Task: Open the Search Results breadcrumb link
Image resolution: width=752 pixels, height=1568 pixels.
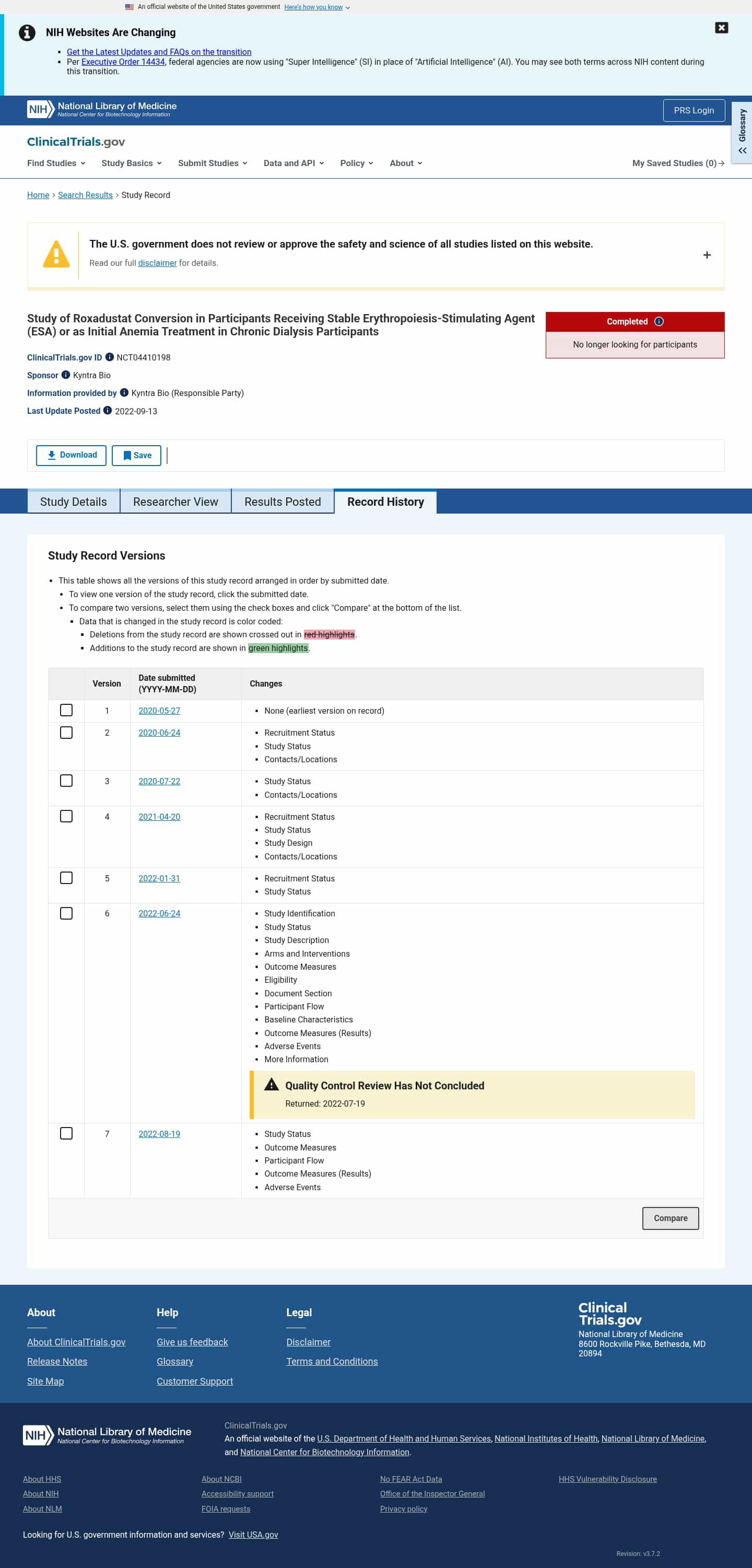Action: pyautogui.click(x=85, y=195)
